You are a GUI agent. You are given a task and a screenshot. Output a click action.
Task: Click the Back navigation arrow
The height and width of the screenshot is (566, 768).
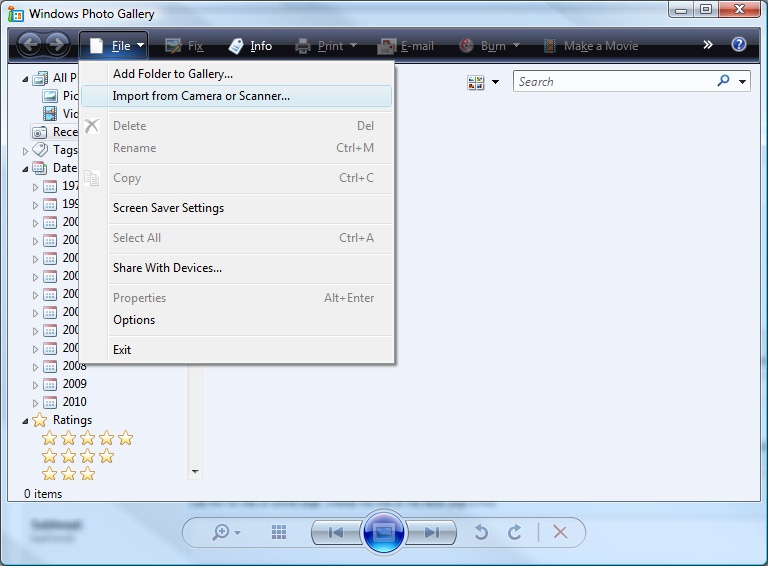pos(30,45)
